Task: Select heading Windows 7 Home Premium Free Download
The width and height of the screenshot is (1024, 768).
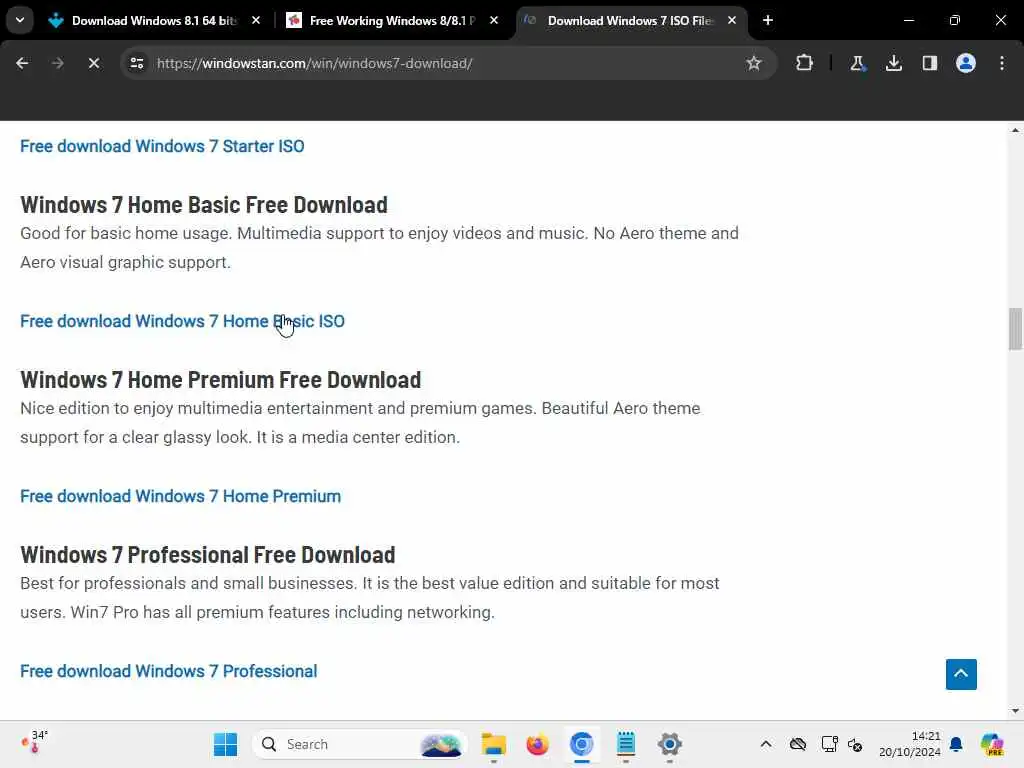Action: 221,379
